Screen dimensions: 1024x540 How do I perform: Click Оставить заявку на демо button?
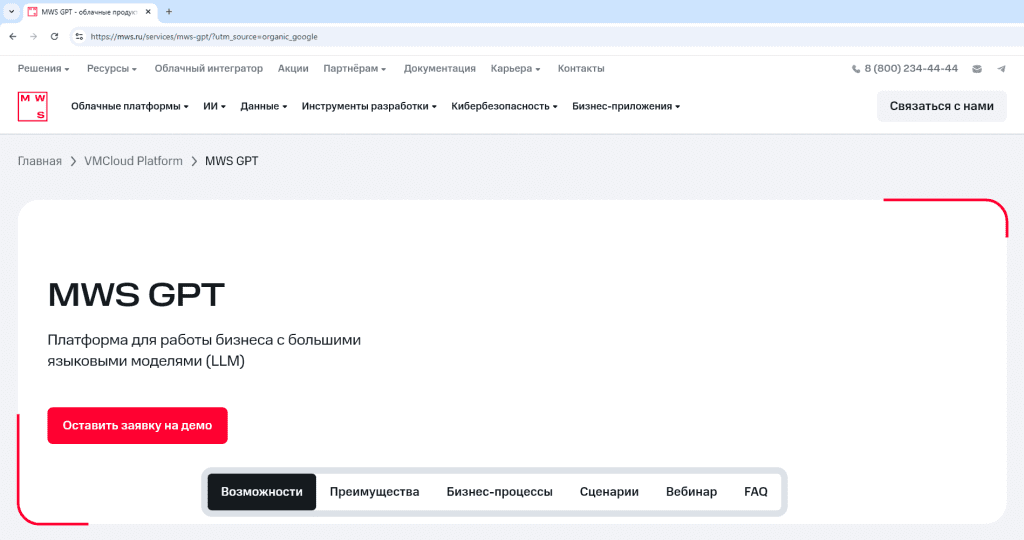[137, 426]
